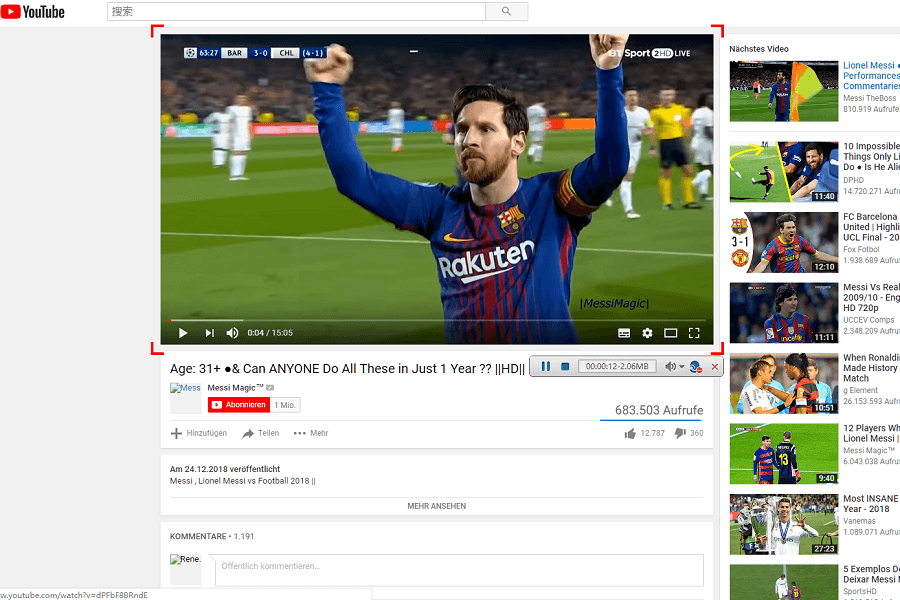Click Teilen to share the video
Viewport: 900px width, 600px height.
point(261,433)
